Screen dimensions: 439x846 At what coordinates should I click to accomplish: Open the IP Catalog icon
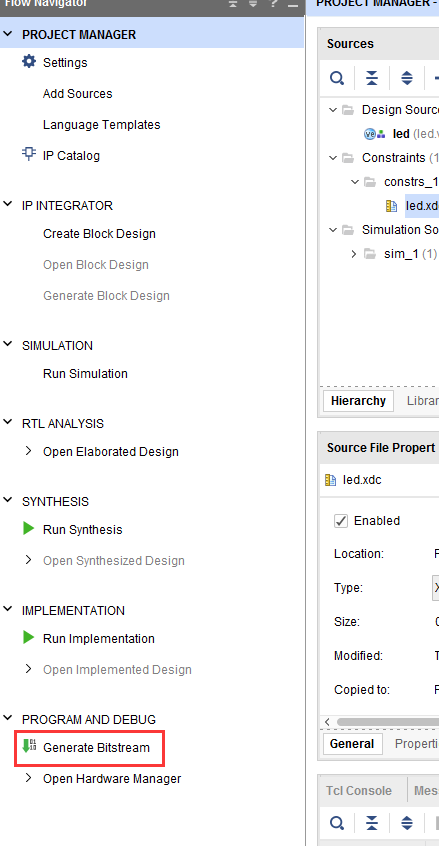(29, 154)
